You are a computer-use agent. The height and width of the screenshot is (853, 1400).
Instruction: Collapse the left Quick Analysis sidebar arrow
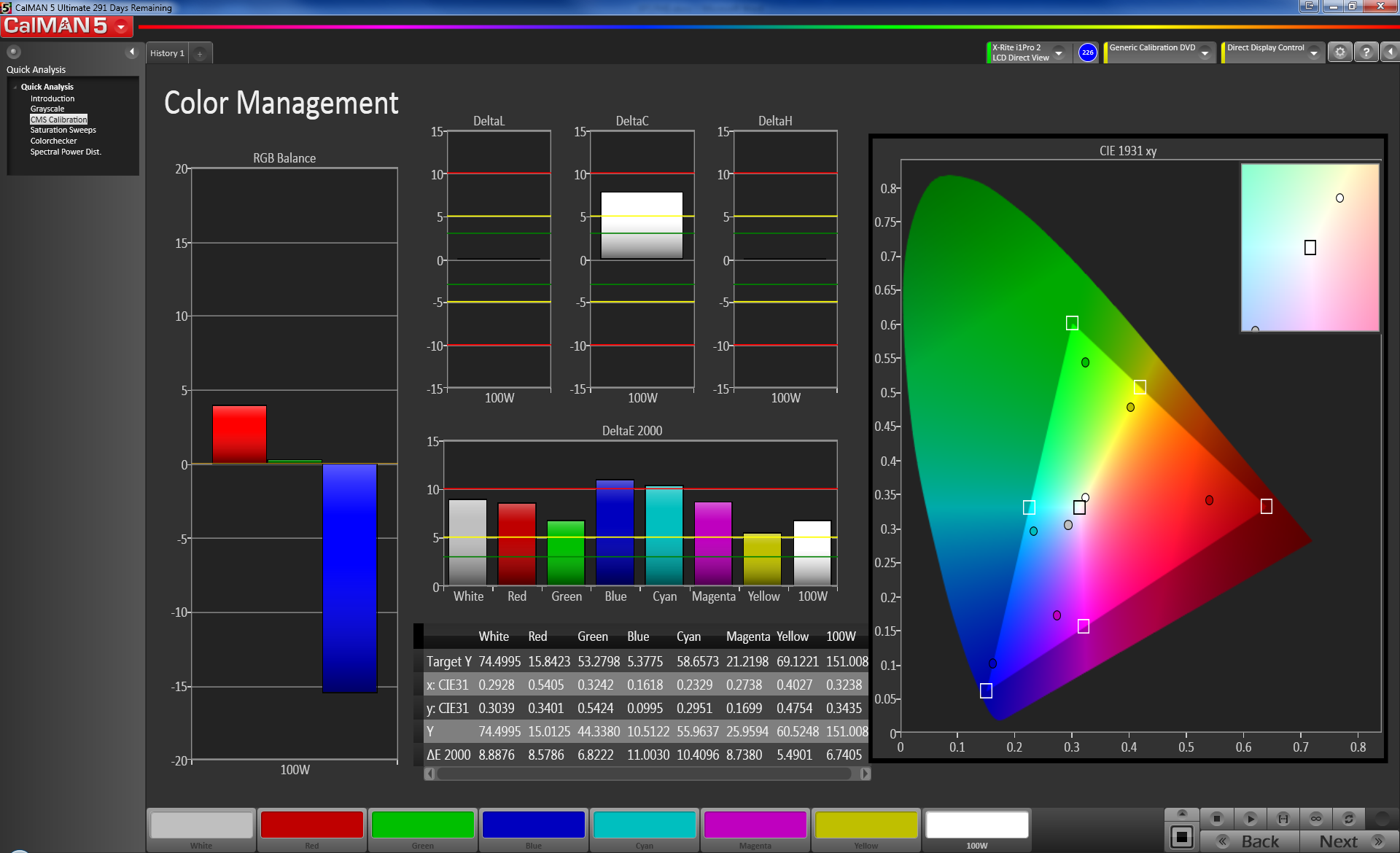tap(132, 52)
